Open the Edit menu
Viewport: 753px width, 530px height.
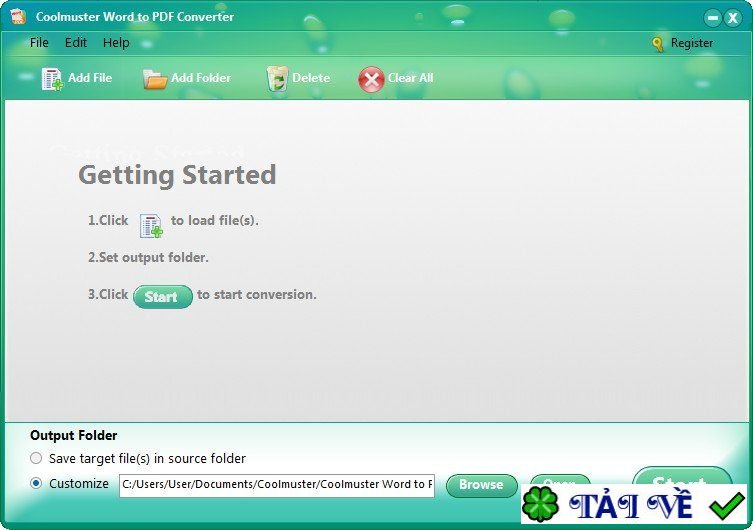click(76, 43)
